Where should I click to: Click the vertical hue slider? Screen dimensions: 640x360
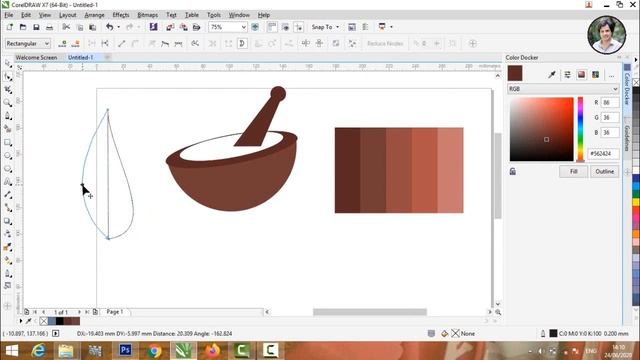[x=580, y=129]
